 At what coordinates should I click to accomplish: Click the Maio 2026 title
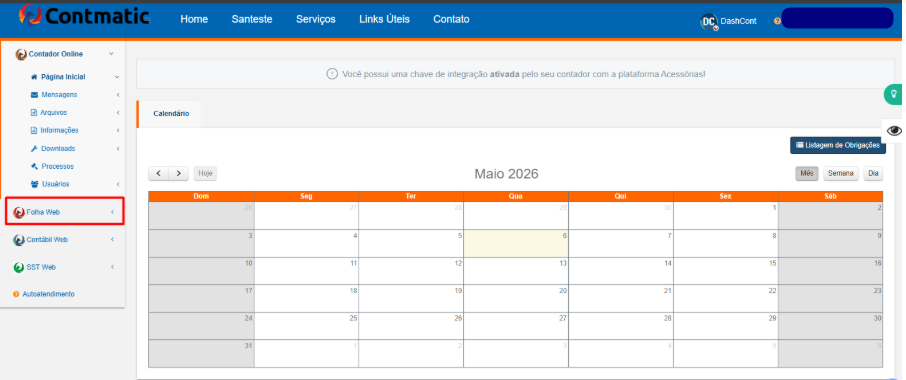click(506, 173)
